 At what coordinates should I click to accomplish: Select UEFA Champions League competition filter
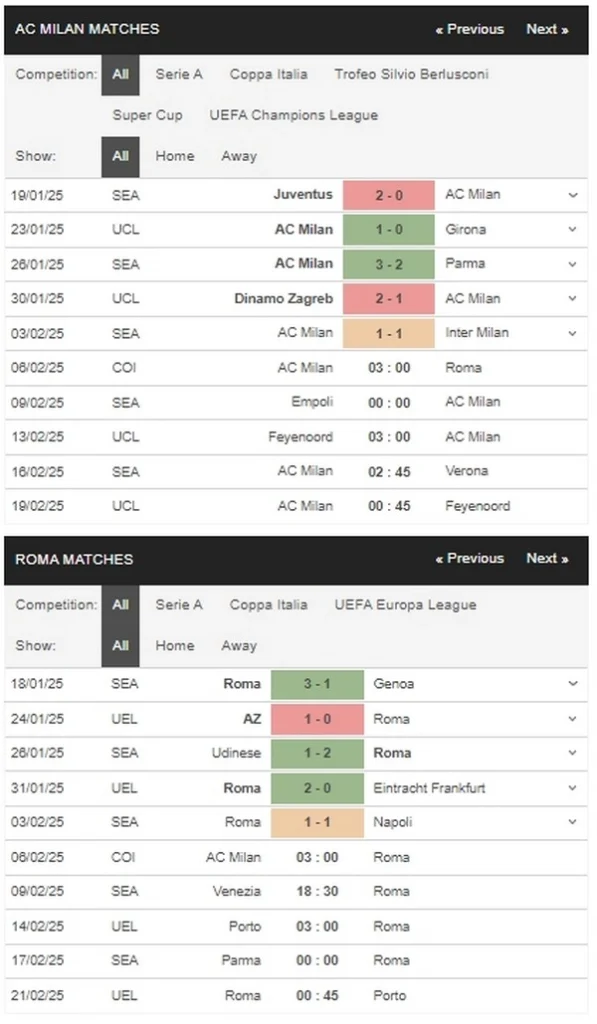[x=294, y=115]
